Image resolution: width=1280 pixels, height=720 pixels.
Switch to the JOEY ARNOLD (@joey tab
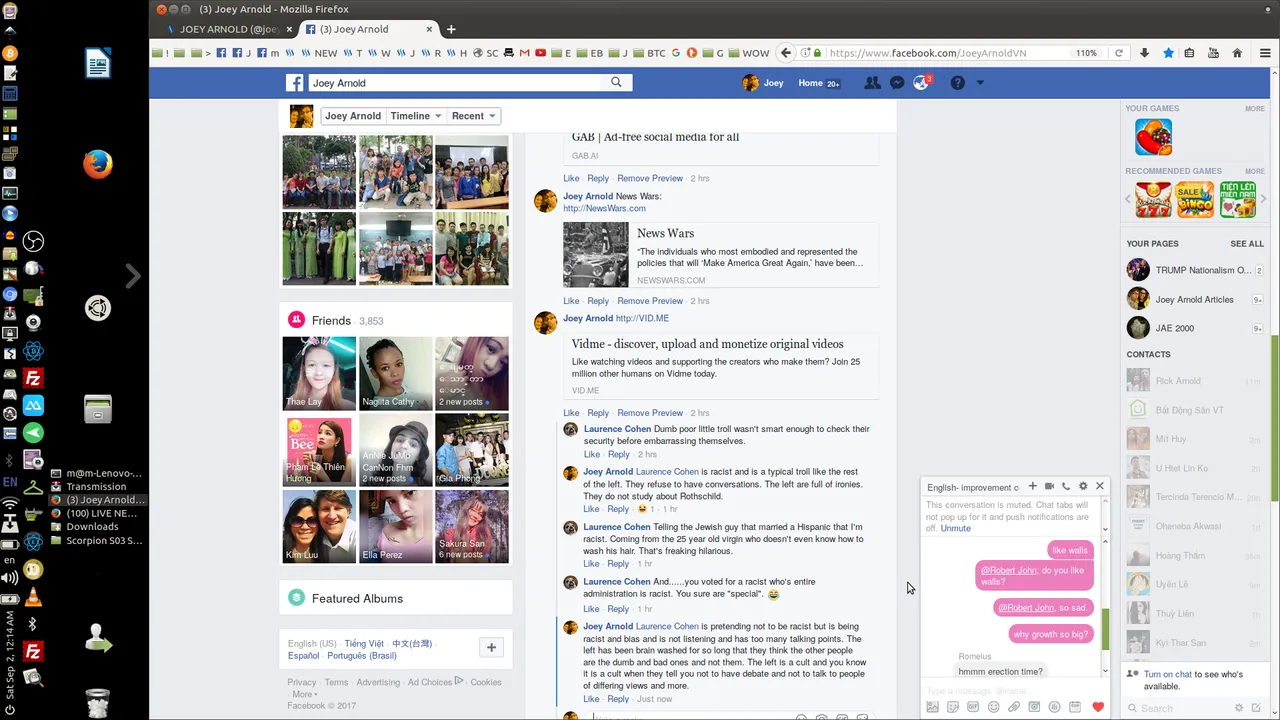click(229, 29)
